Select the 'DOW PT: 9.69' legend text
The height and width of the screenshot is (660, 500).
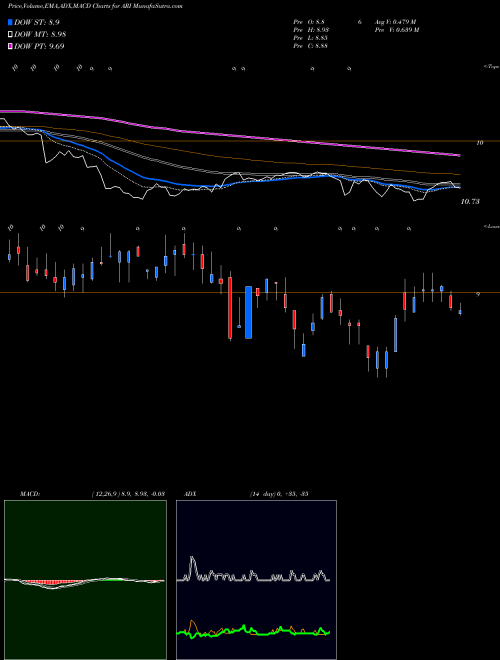coord(39,46)
